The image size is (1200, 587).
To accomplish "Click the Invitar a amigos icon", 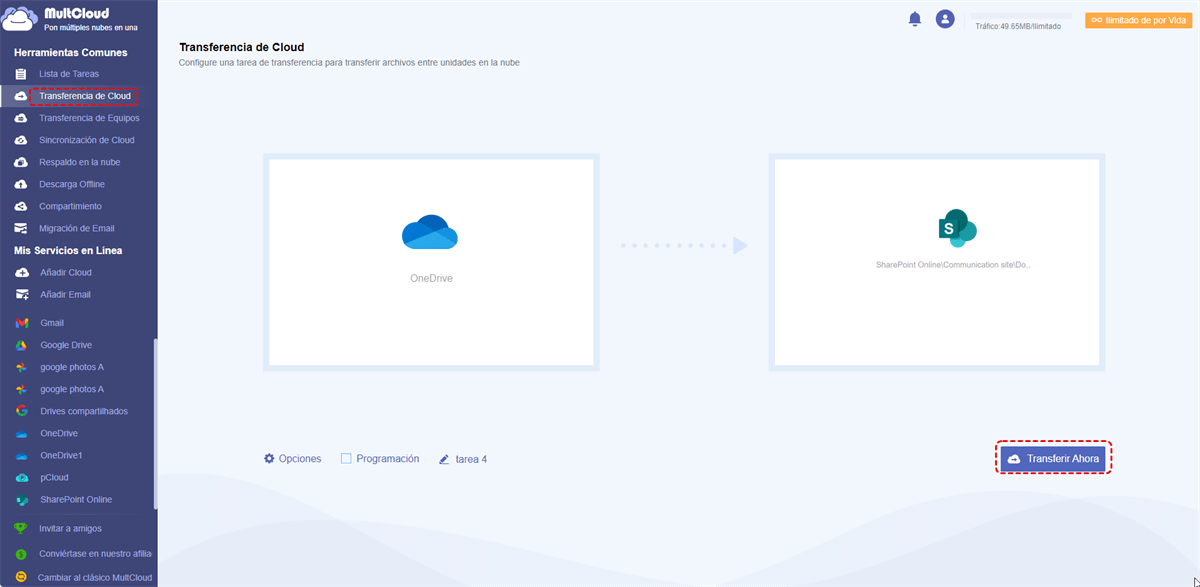I will pyautogui.click(x=21, y=528).
